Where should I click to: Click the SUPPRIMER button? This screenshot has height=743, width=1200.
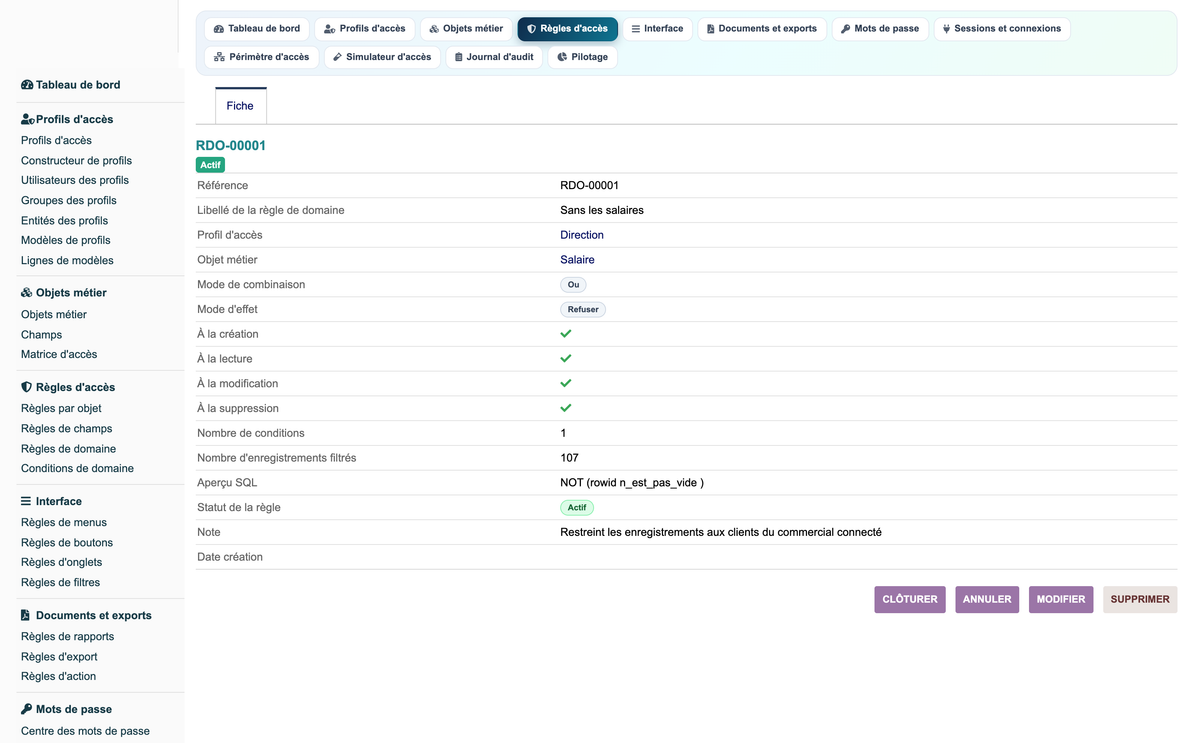tap(1140, 599)
